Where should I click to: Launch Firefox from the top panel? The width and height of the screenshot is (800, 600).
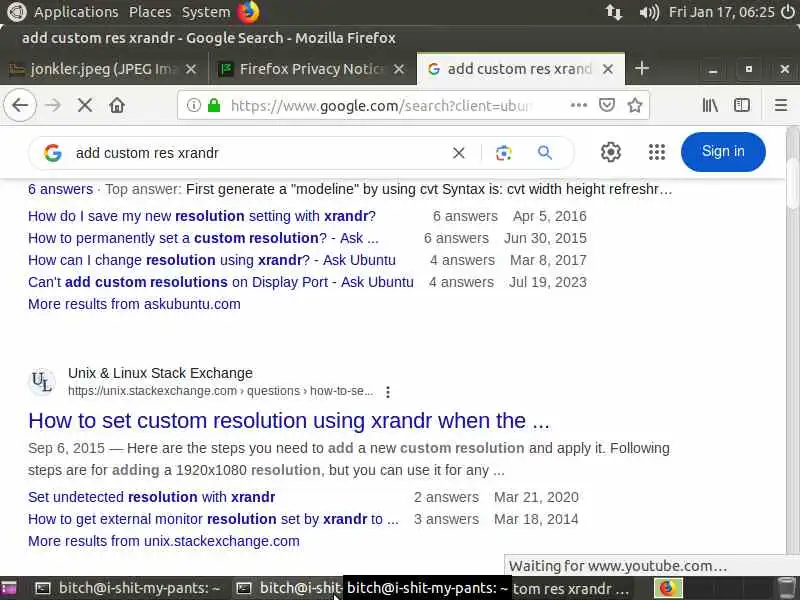tap(248, 12)
